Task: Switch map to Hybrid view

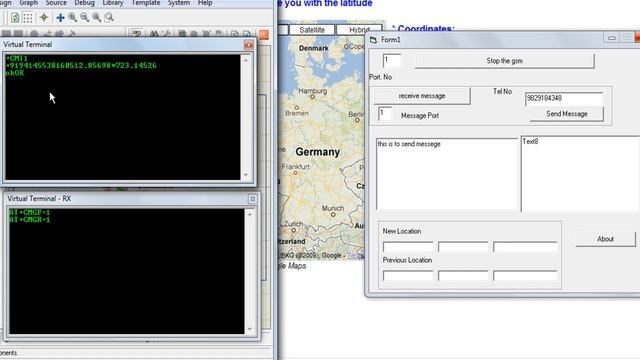Action: coord(359,30)
